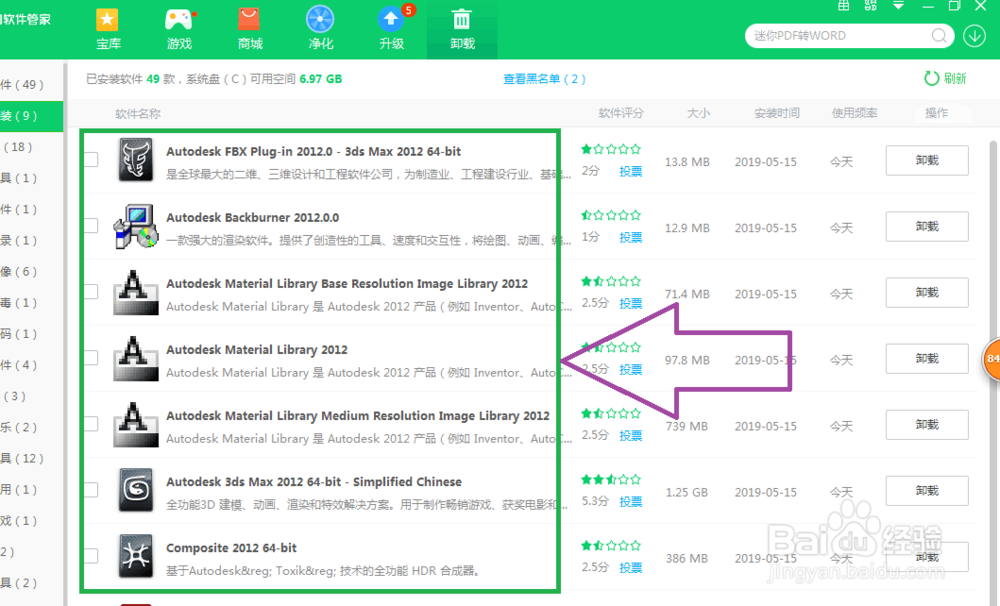Open 查看黑名单 (2) link
This screenshot has height=606, width=1000.
coord(544,79)
